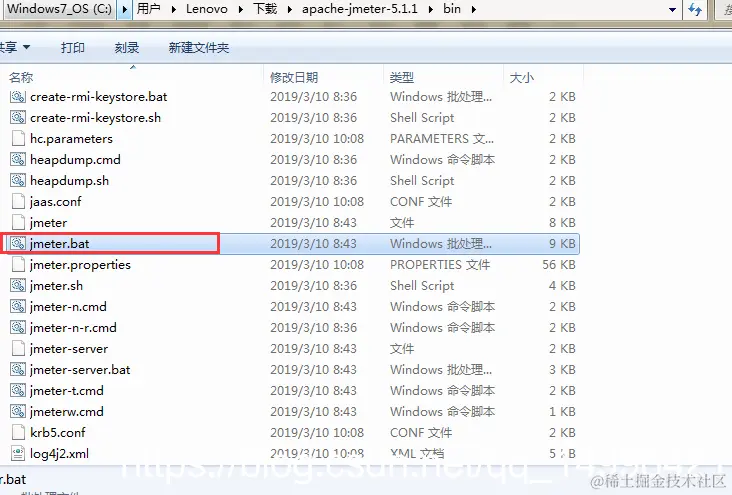Select the file name jmeter.bat

pyautogui.click(x=59, y=244)
